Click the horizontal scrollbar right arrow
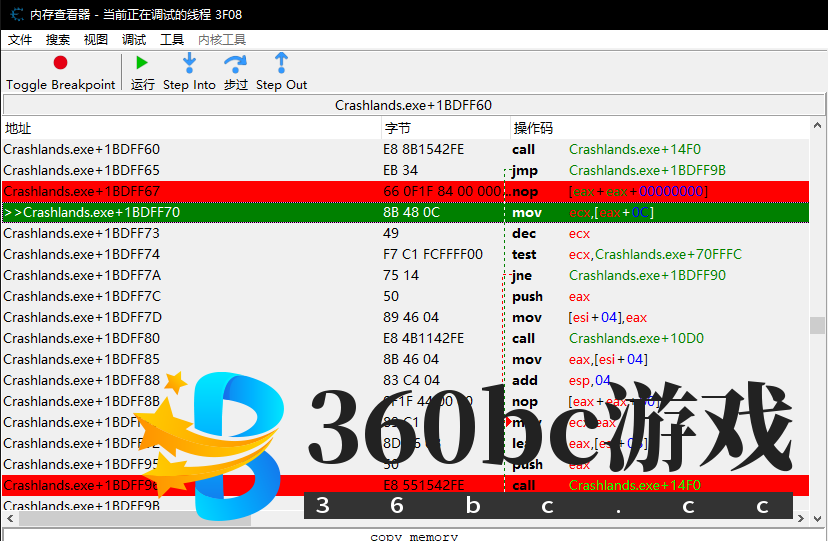Image resolution: width=828 pixels, height=541 pixels. pyautogui.click(x=801, y=518)
